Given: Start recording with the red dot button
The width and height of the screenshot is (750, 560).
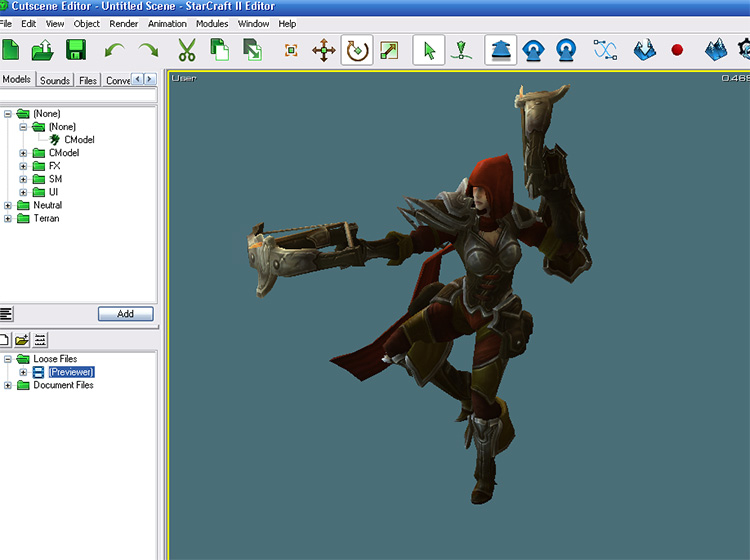Looking at the screenshot, I should pyautogui.click(x=677, y=50).
